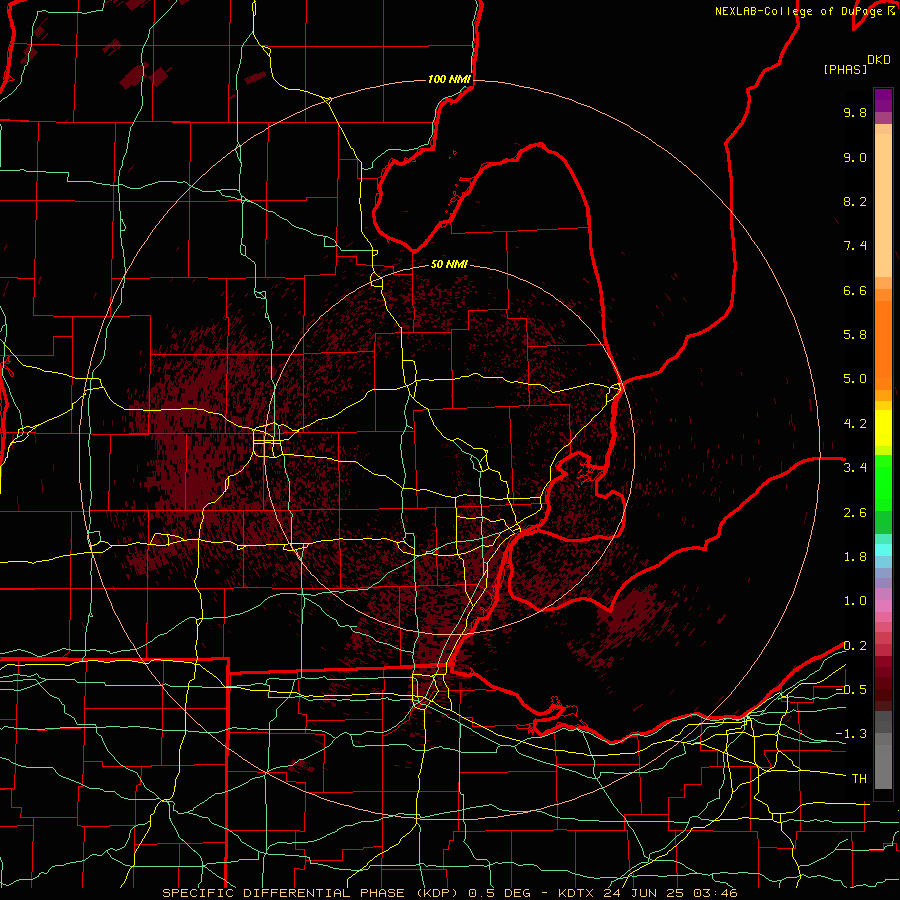Click the purple band atop the color bar
Viewport: 900px width, 900px height.
click(883, 100)
